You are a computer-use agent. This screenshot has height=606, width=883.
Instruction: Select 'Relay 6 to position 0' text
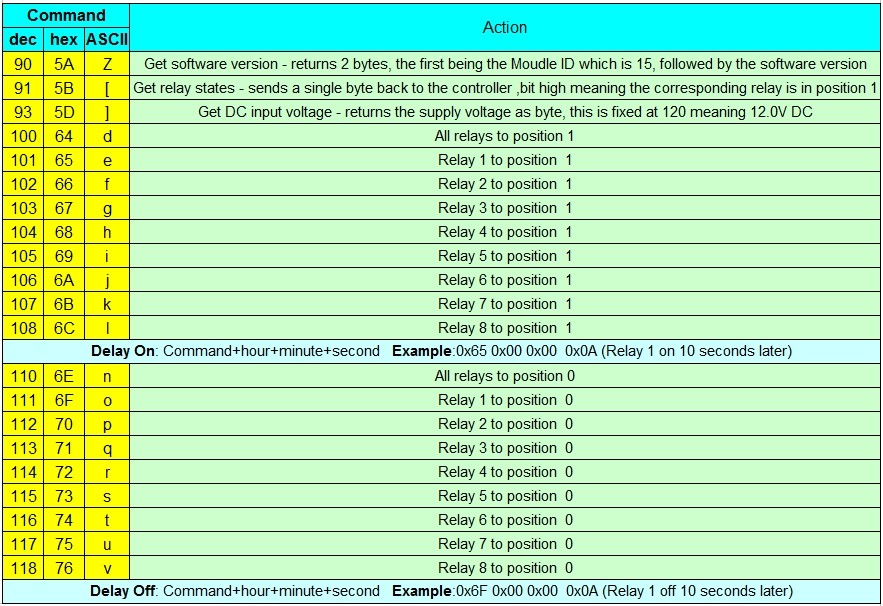(505, 520)
